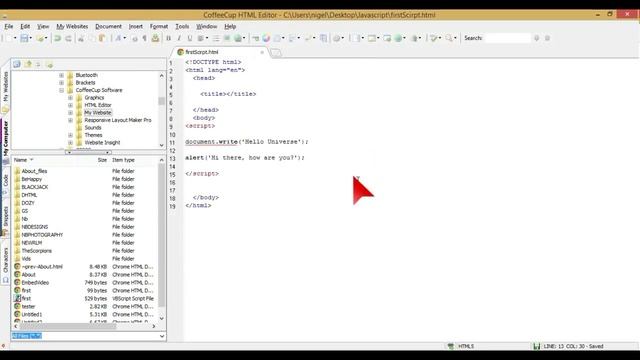640x360 pixels.
Task: Expand the Website Insight folder node
Action: pos(70,142)
